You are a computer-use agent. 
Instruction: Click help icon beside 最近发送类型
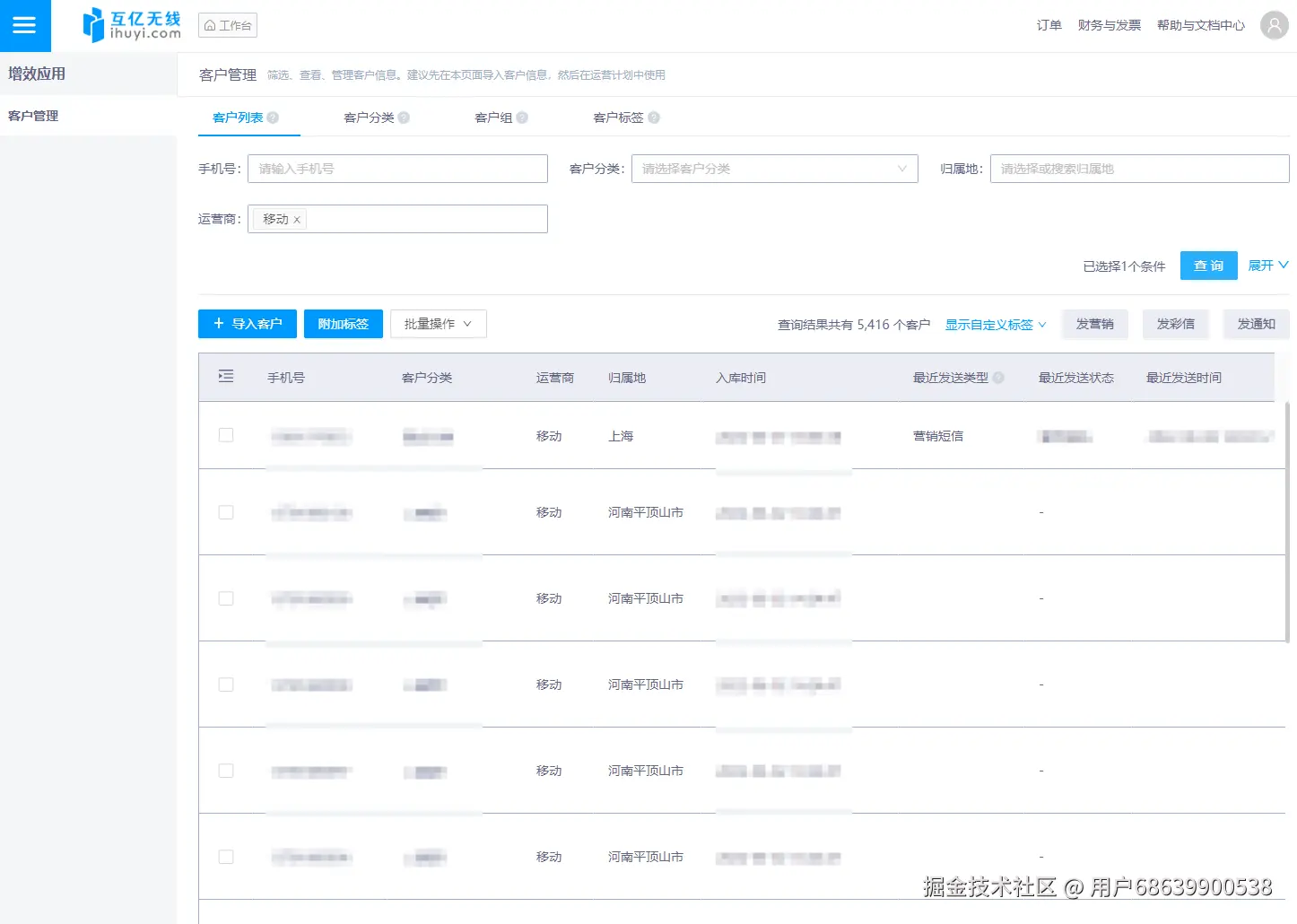point(998,378)
